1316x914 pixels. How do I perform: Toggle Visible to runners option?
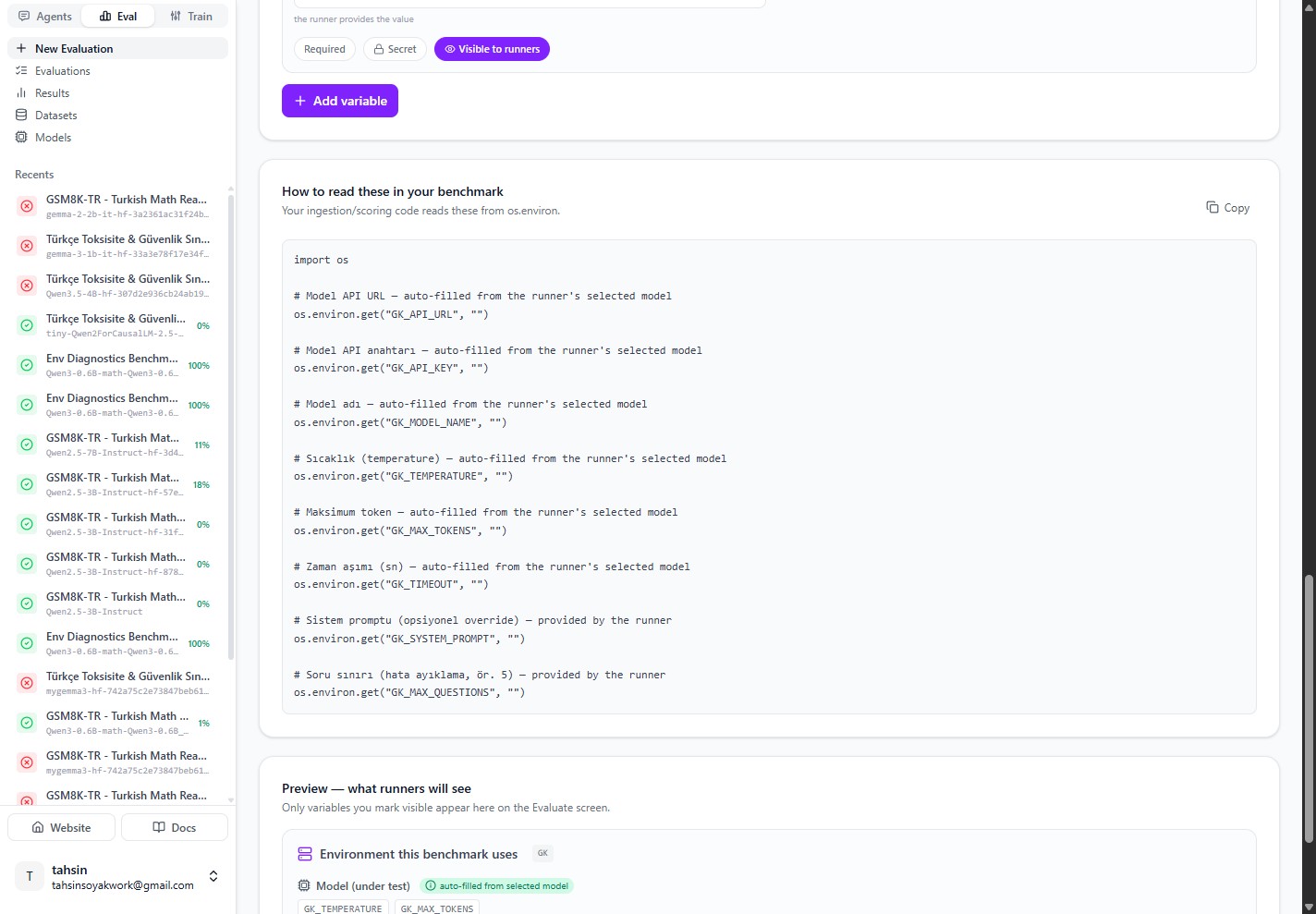coord(492,49)
